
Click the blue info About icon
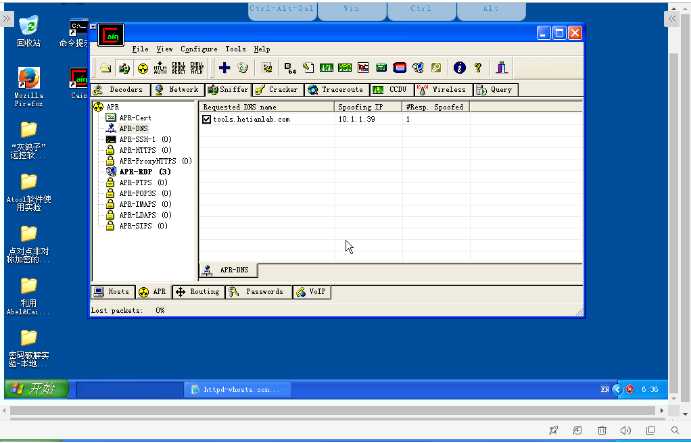click(x=460, y=68)
